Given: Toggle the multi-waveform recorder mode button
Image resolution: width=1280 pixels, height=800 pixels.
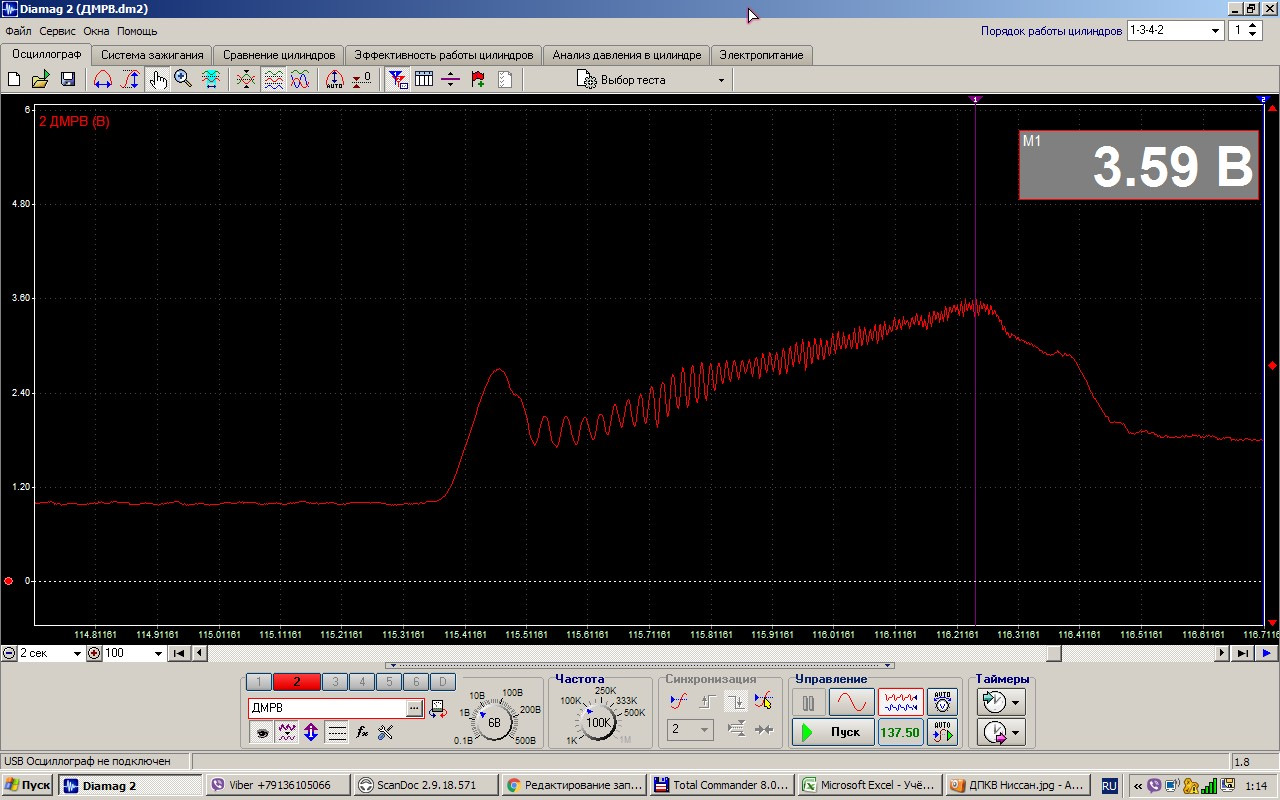Looking at the screenshot, I should (x=900, y=703).
